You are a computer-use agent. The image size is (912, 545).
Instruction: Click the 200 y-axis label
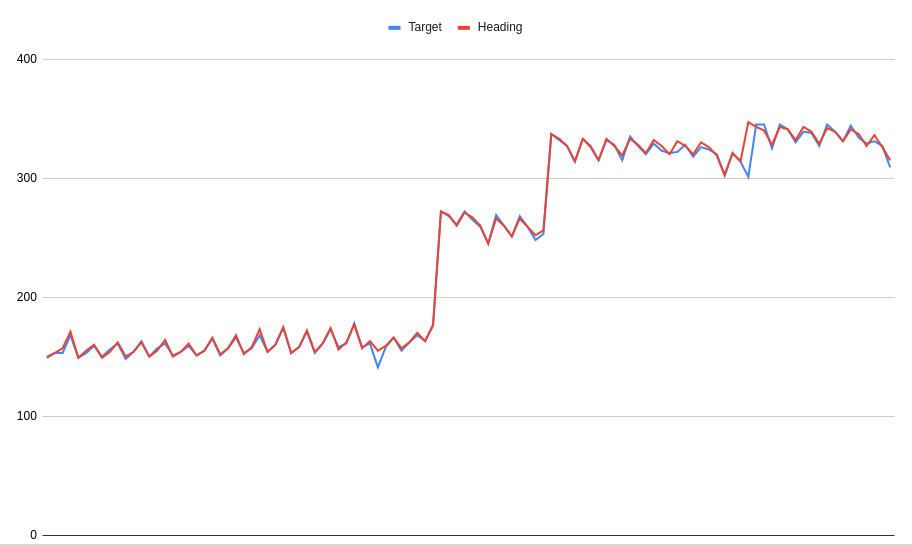[27, 297]
